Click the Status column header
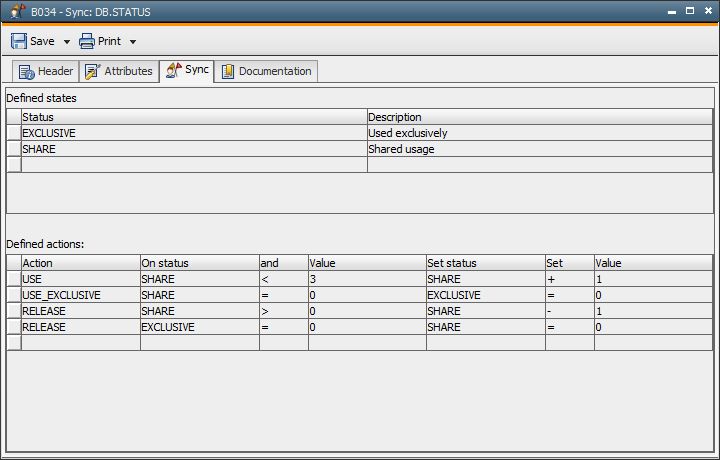This screenshot has height=460, width=720. 194,117
